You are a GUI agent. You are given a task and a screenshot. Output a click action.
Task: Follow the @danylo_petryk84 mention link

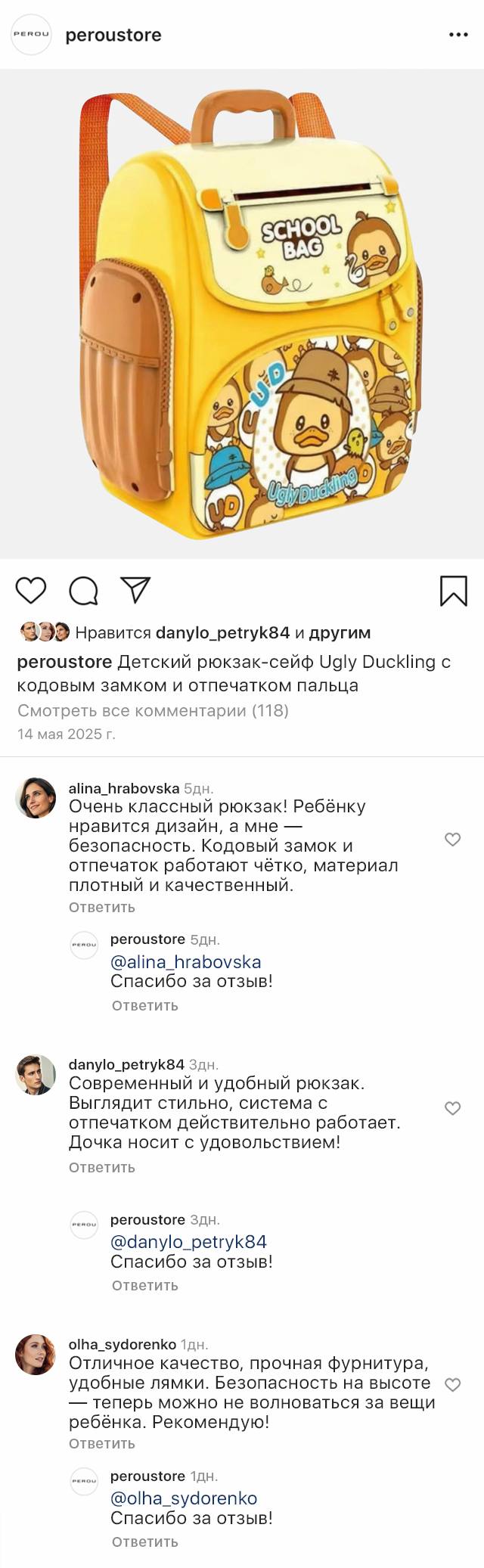click(x=188, y=1241)
